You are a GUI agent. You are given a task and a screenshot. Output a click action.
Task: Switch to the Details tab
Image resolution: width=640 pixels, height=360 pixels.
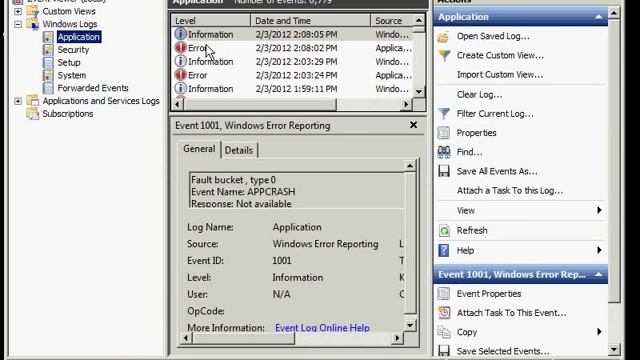[x=239, y=150]
